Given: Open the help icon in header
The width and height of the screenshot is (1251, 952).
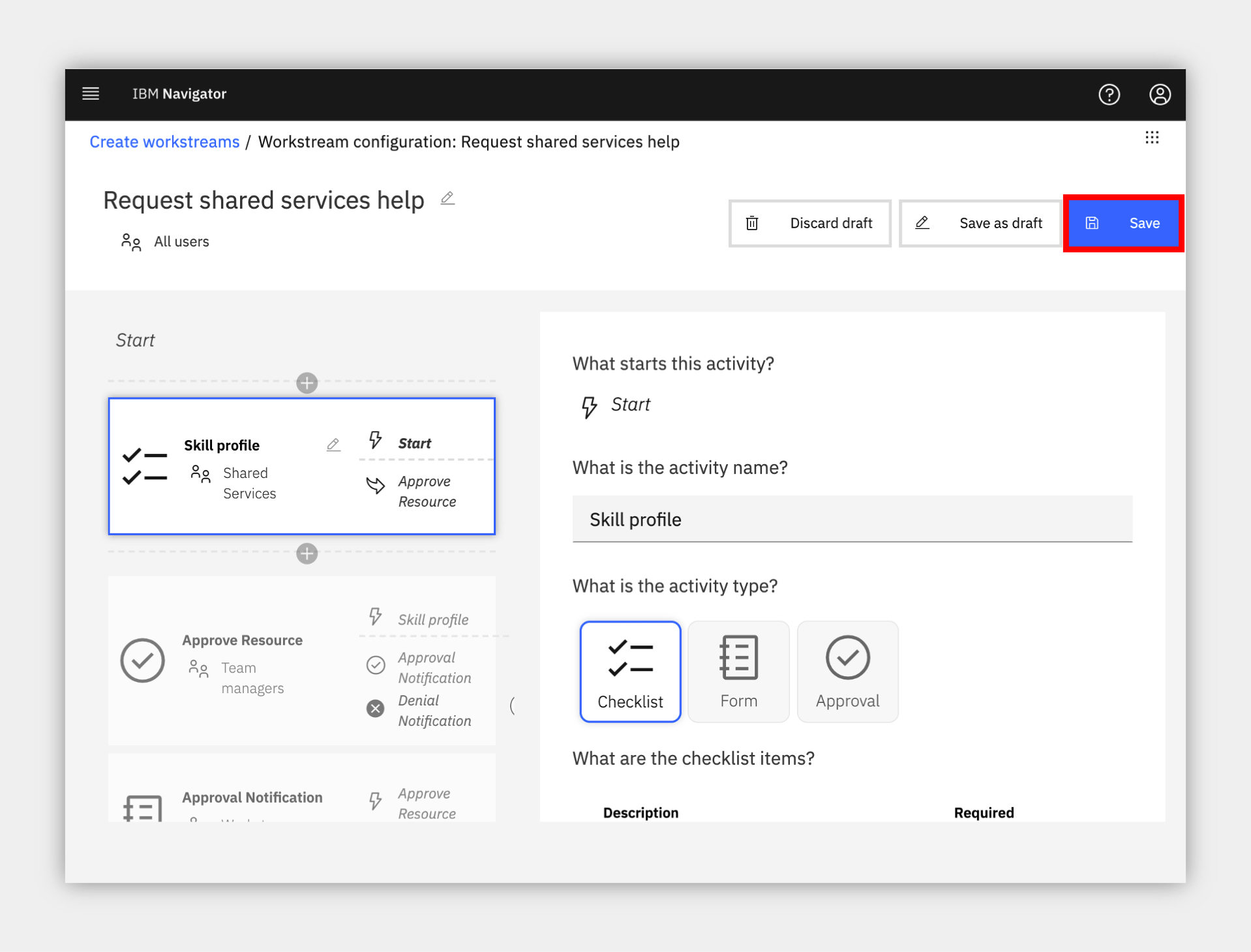Looking at the screenshot, I should 1109,95.
